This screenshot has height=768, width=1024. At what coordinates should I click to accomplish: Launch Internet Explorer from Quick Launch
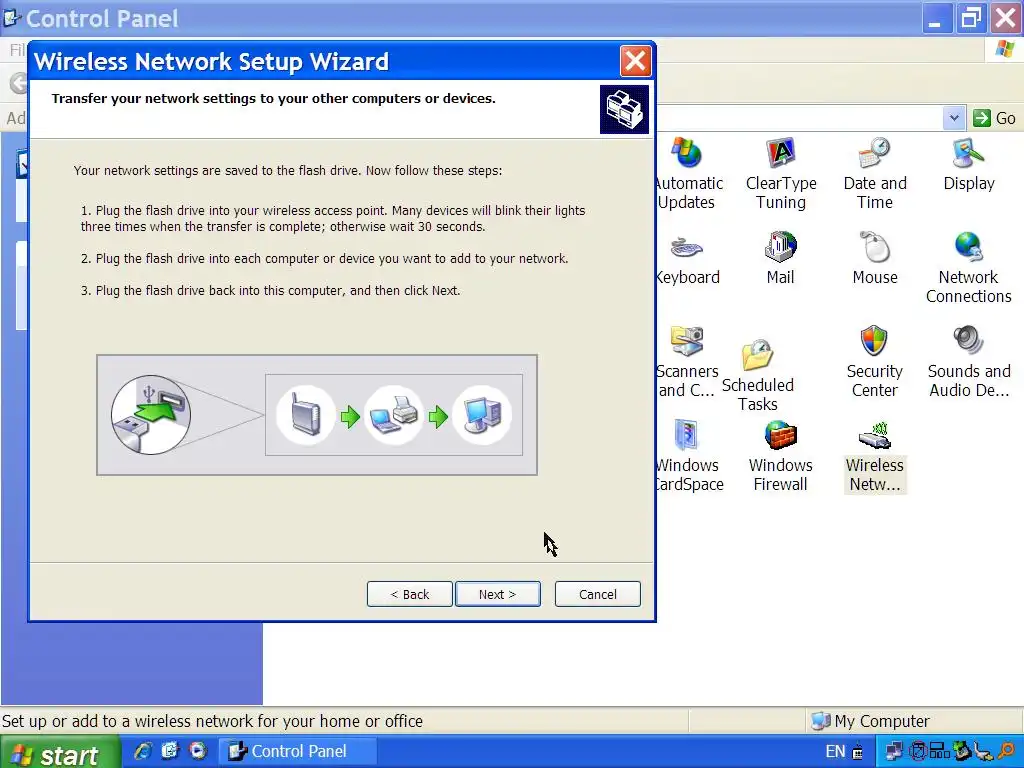142,751
